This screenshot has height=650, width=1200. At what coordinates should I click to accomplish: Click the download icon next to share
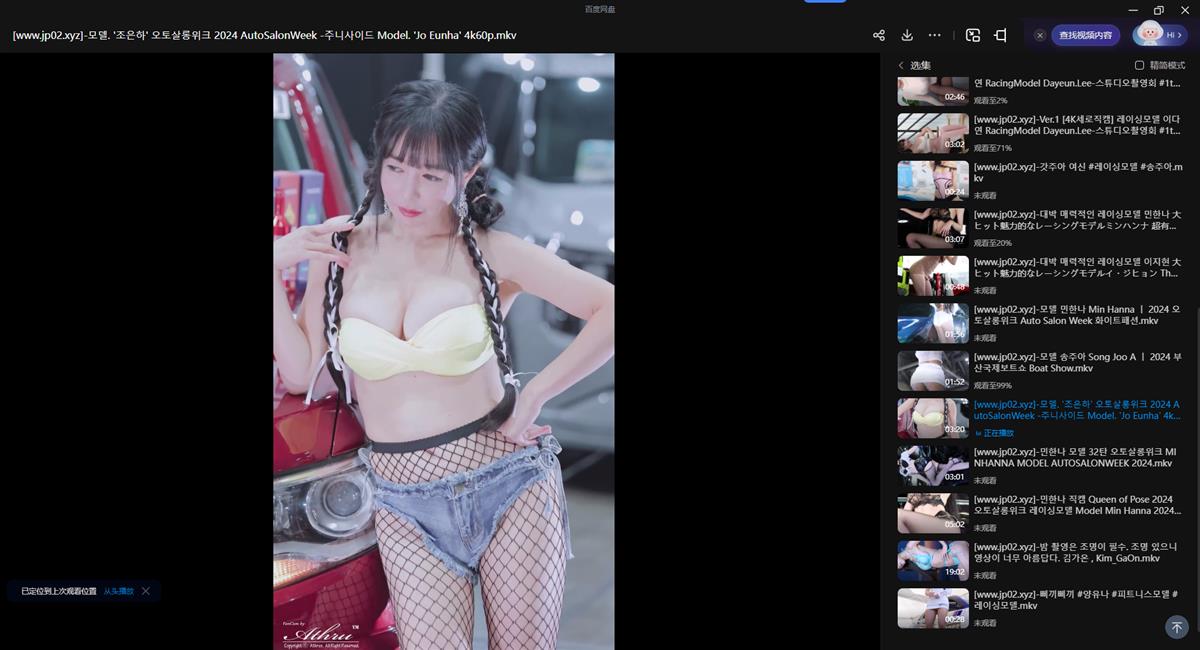(x=906, y=35)
